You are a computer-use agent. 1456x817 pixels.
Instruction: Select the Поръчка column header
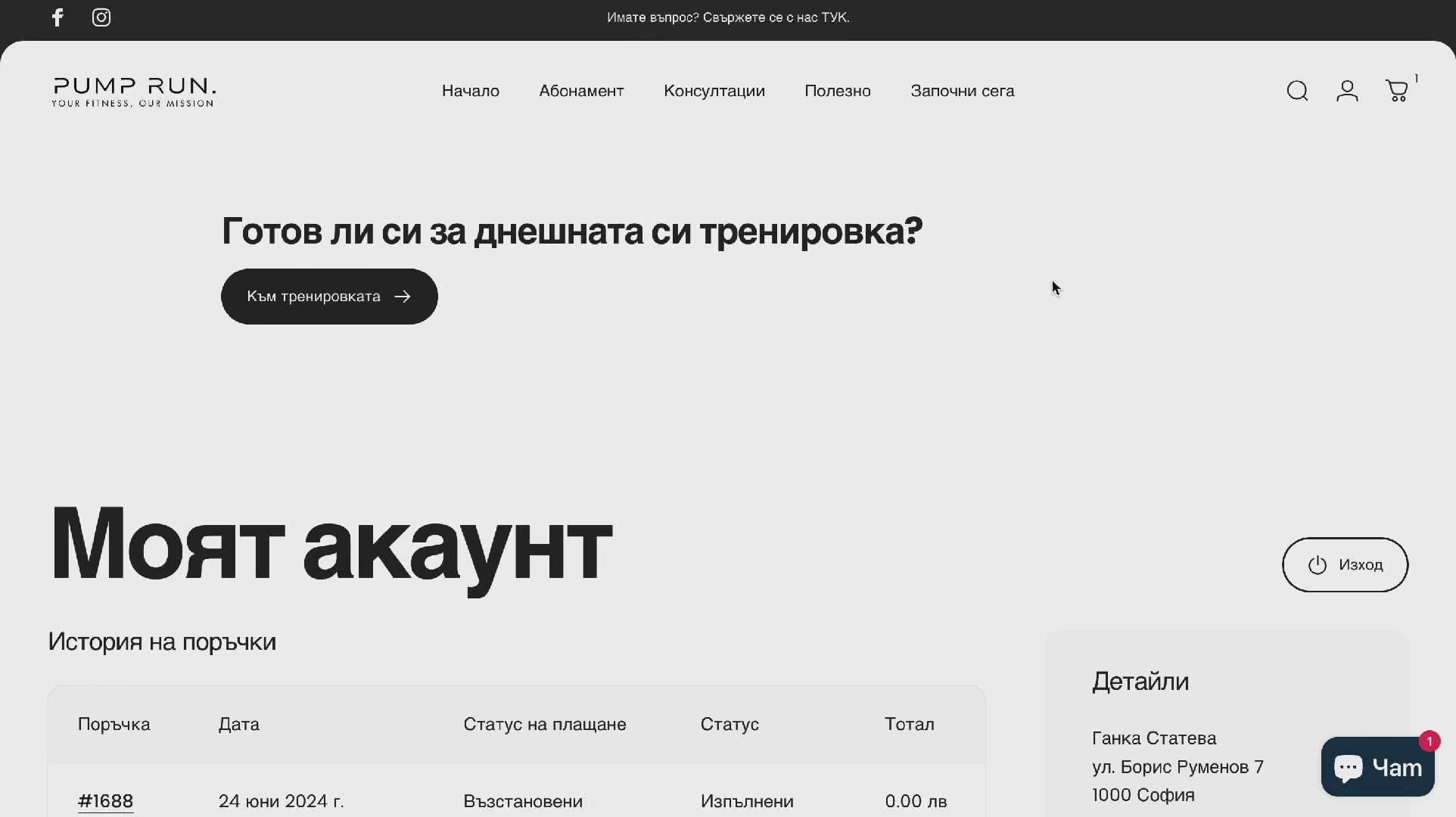click(x=114, y=724)
